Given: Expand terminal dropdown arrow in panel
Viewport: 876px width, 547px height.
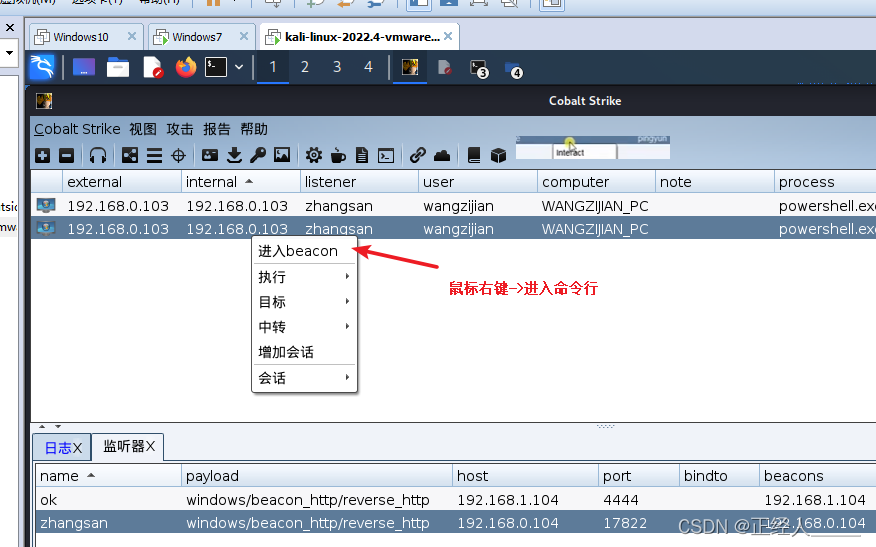Looking at the screenshot, I should click(239, 68).
